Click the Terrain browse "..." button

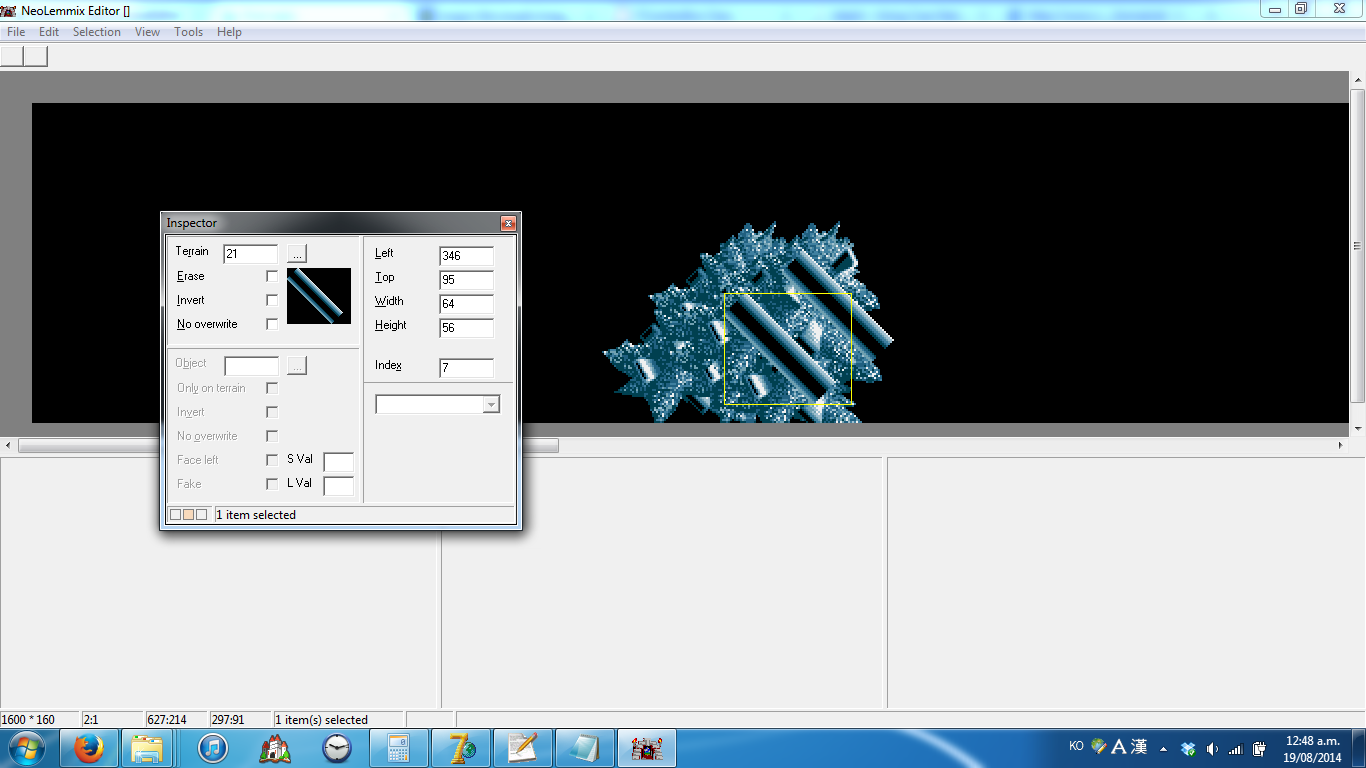coord(297,254)
